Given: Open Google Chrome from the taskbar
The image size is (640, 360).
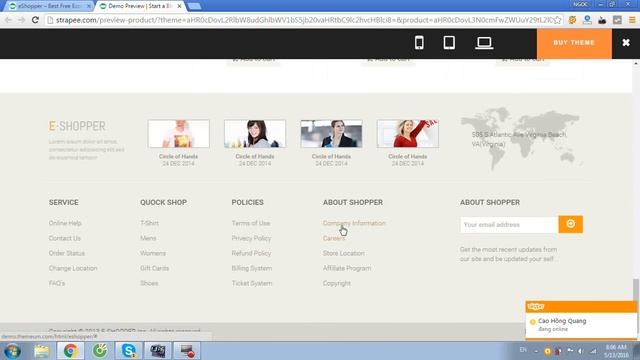Looking at the screenshot, I should click(71, 351).
